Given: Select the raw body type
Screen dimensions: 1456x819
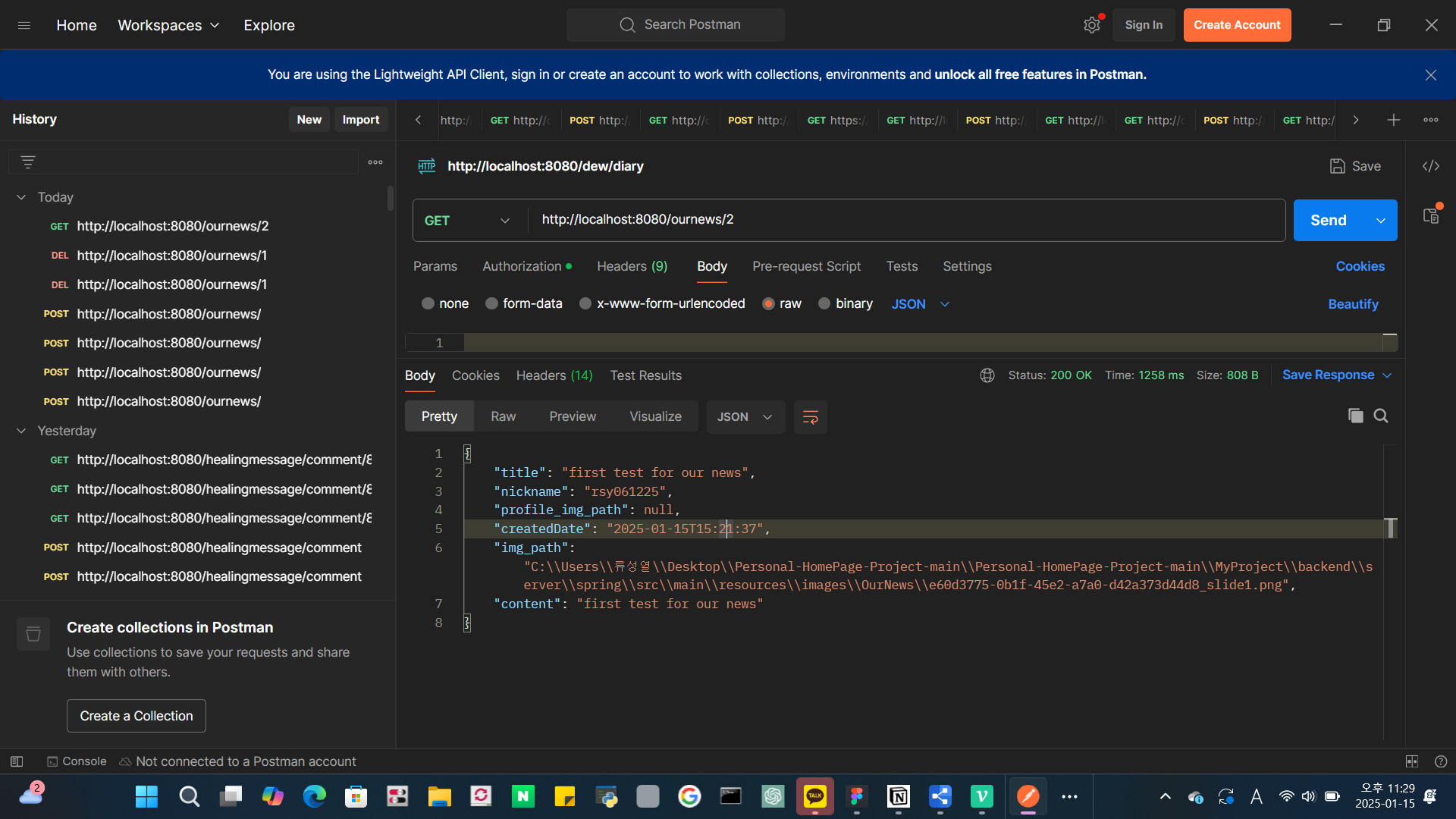Looking at the screenshot, I should click(x=768, y=303).
